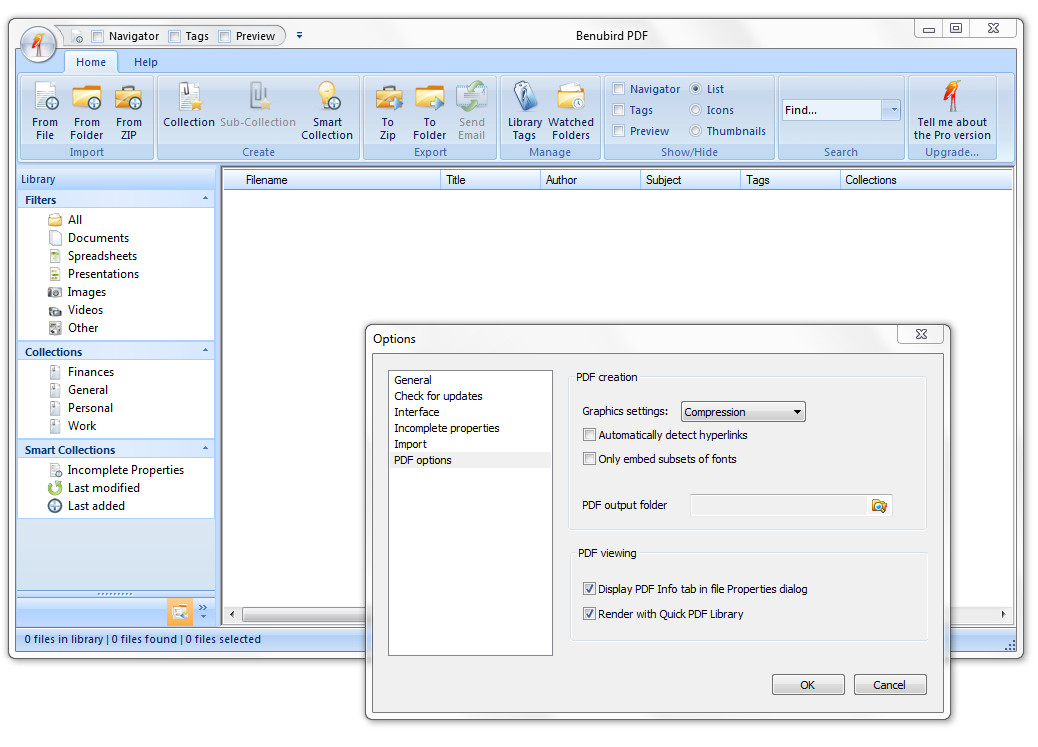1038x747 pixels.
Task: Create a Smart Collection
Action: pyautogui.click(x=327, y=111)
